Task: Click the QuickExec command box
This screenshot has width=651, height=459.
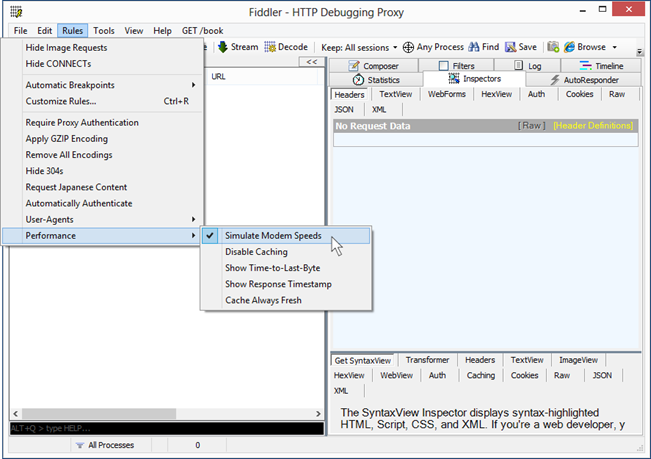Action: [167, 428]
